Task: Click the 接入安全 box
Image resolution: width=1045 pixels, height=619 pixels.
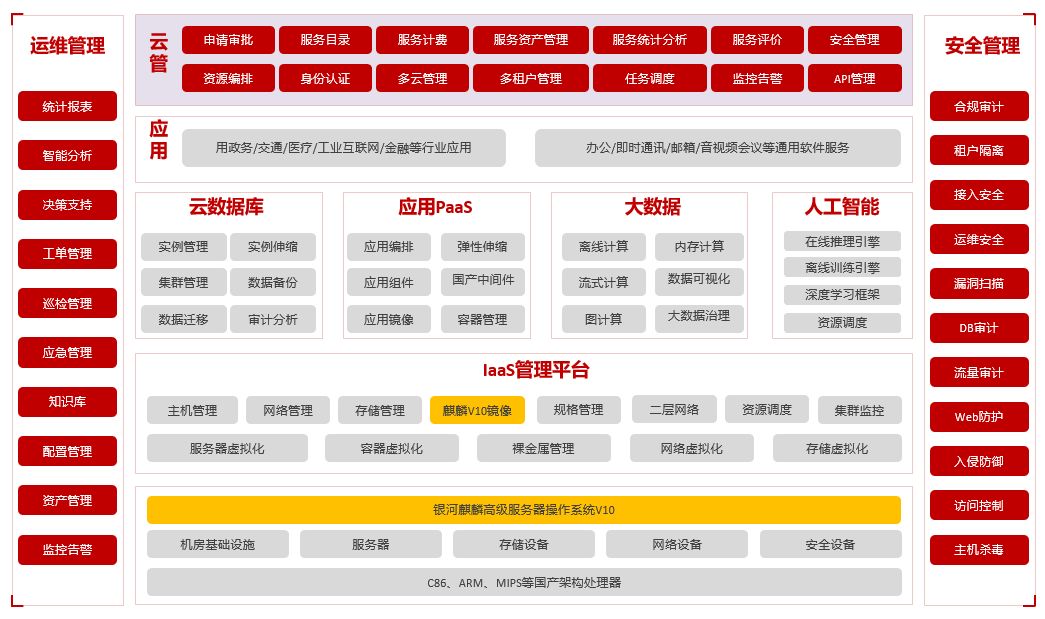Action: pyautogui.click(x=979, y=195)
